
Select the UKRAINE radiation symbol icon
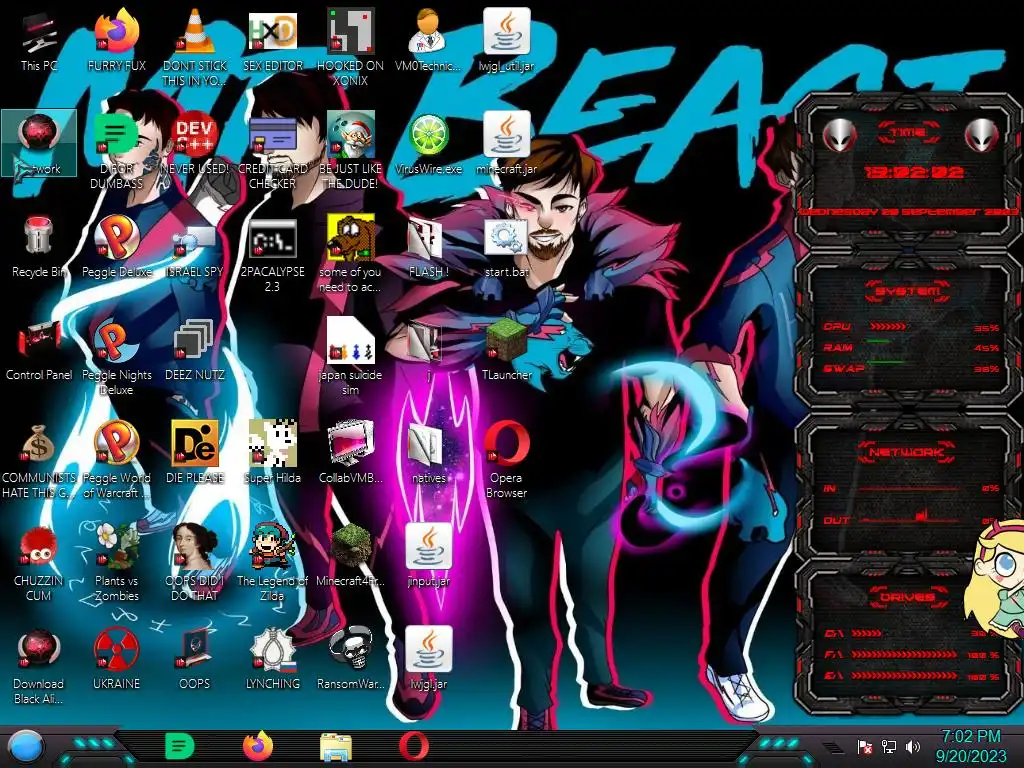[117, 658]
